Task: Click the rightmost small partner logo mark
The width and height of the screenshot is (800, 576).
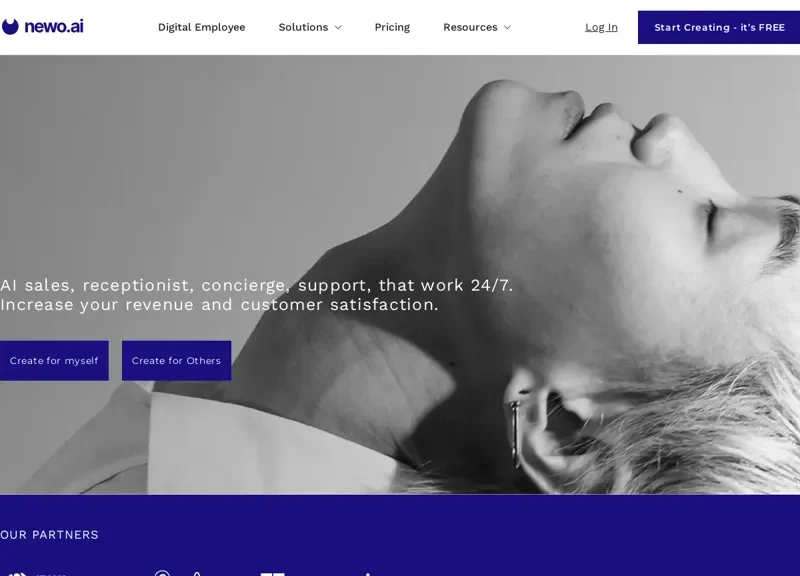Action: click(367, 574)
